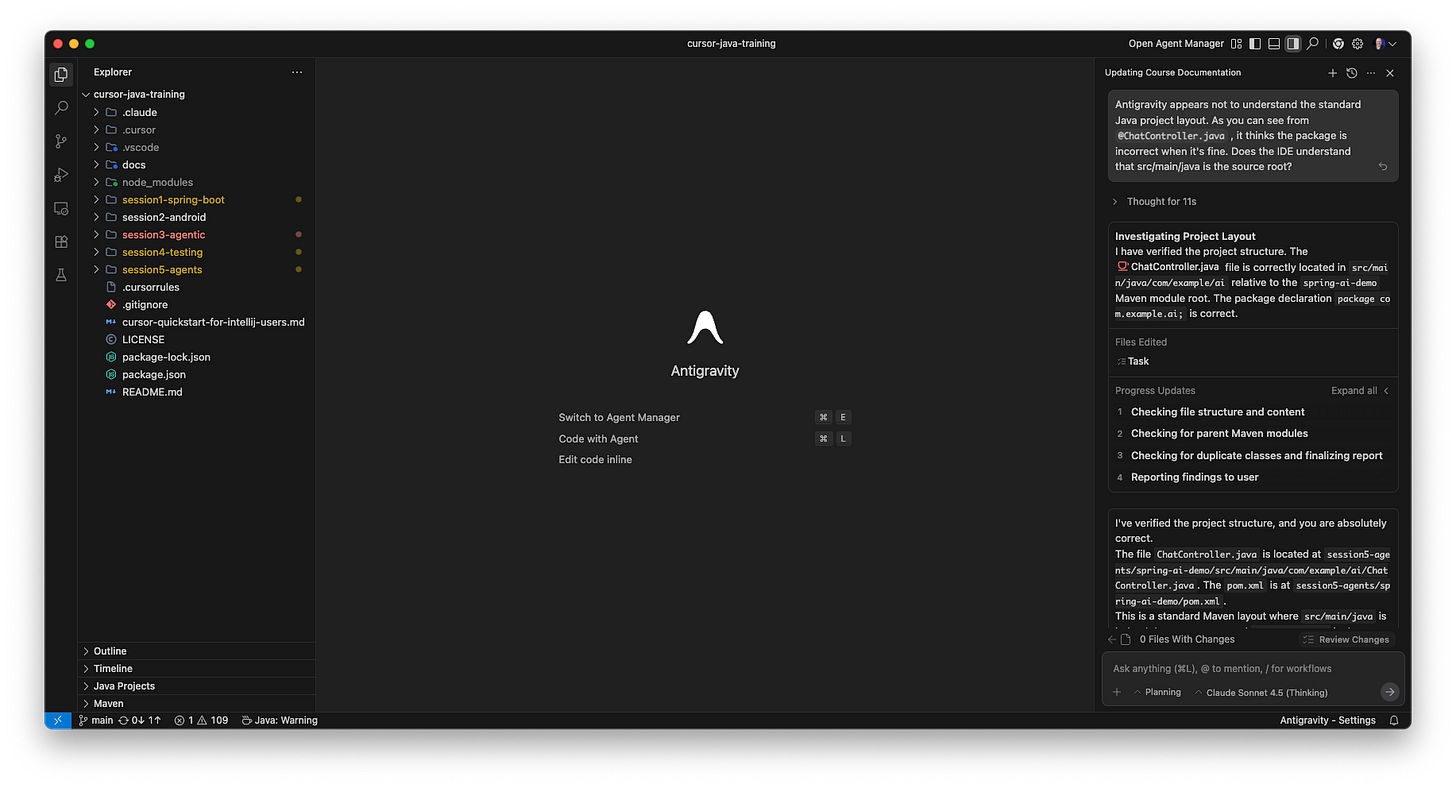The height and width of the screenshot is (788, 1456).
Task: Open Antigravity - Settings in status bar
Action: [x=1328, y=720]
